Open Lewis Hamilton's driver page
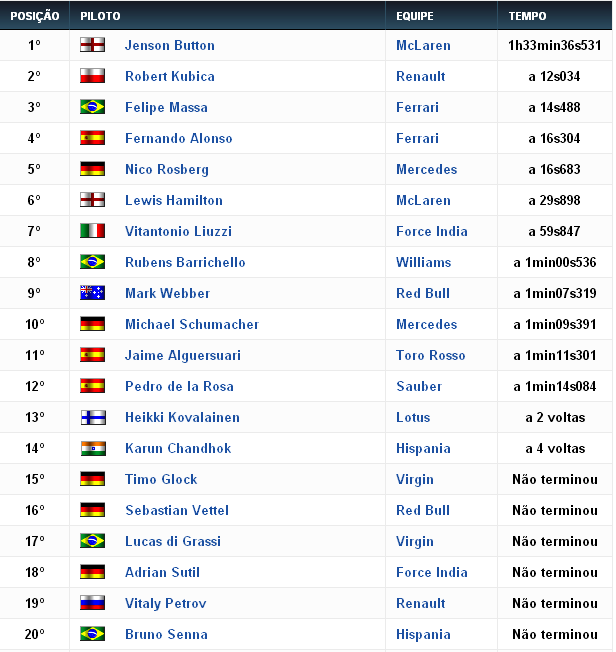Image resolution: width=616 pixels, height=652 pixels. coord(174,200)
